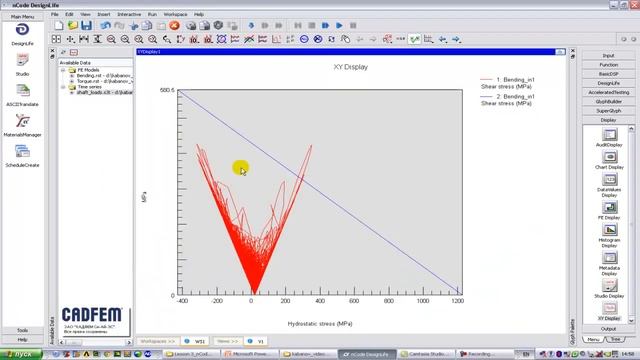This screenshot has width=640, height=360.
Task: Launch Studio from the Main Menu sidebar
Action: pyautogui.click(x=22, y=65)
